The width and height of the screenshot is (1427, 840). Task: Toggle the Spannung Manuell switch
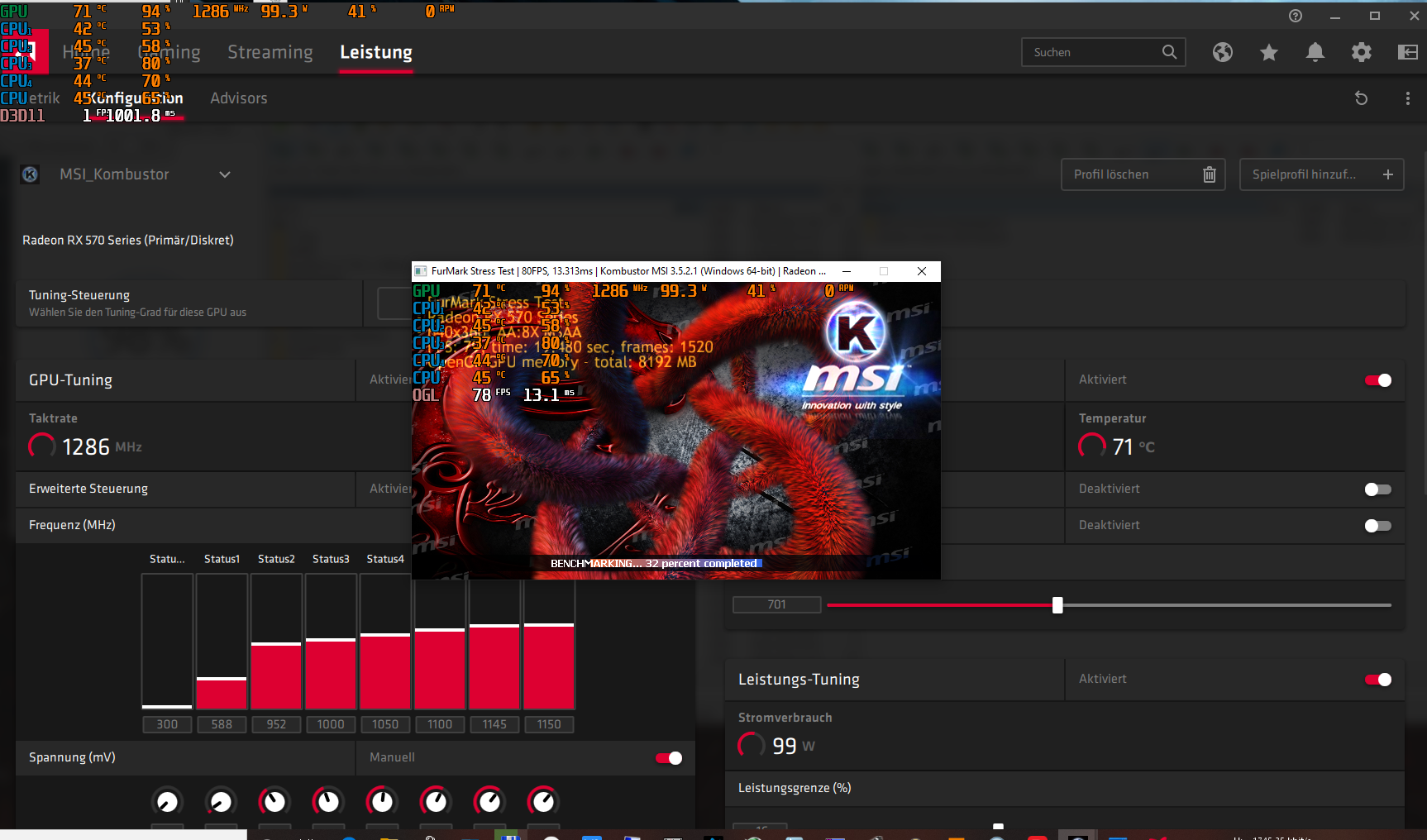click(669, 758)
